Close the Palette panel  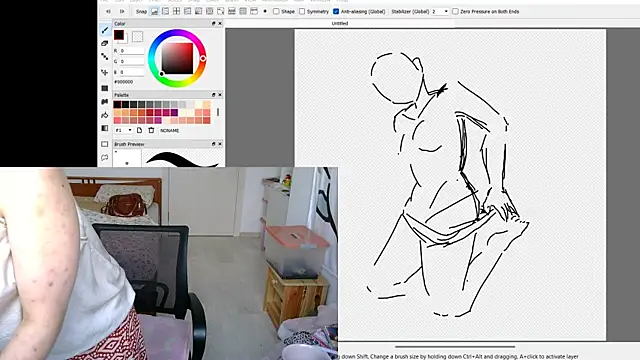(220, 95)
